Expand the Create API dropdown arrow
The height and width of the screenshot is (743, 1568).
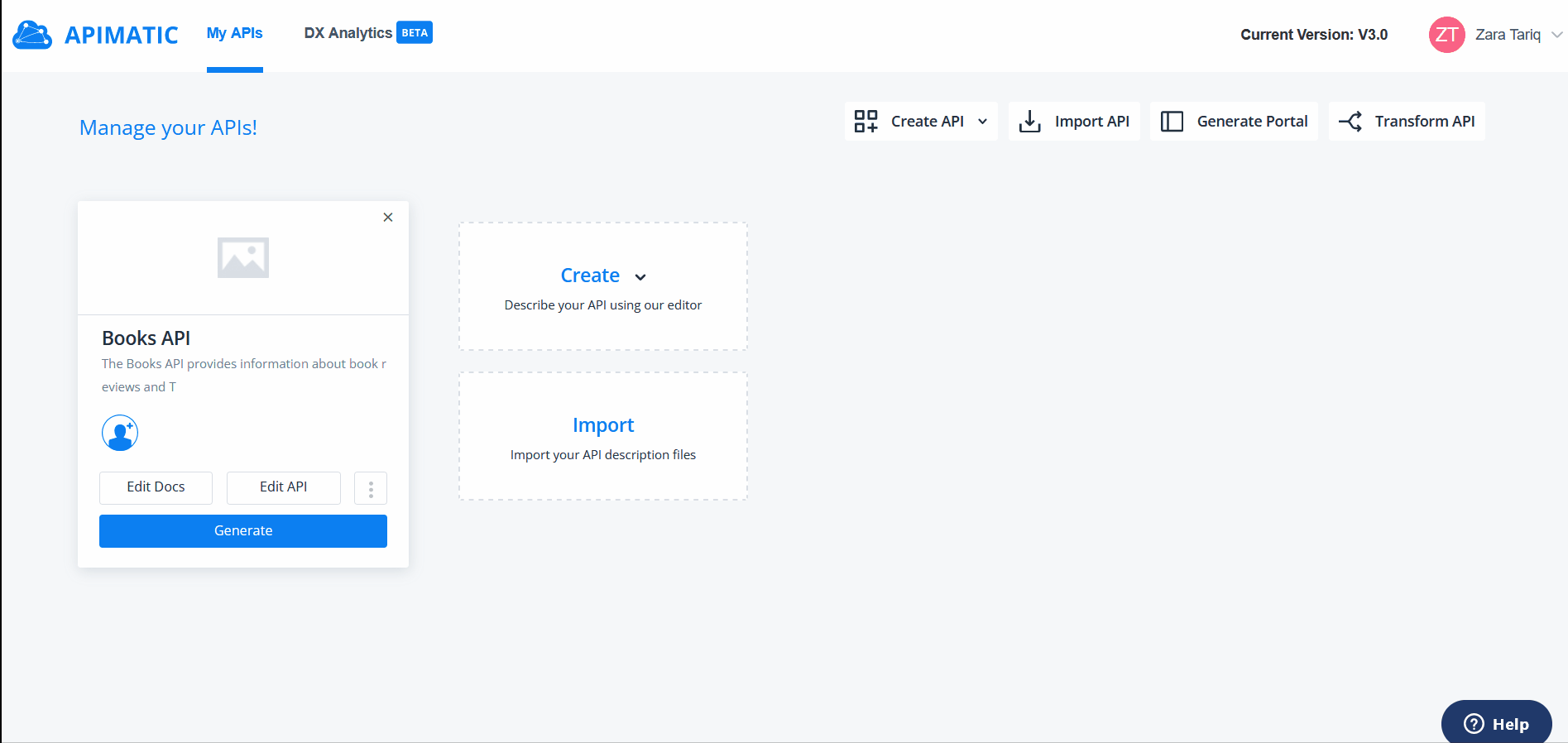pos(982,122)
